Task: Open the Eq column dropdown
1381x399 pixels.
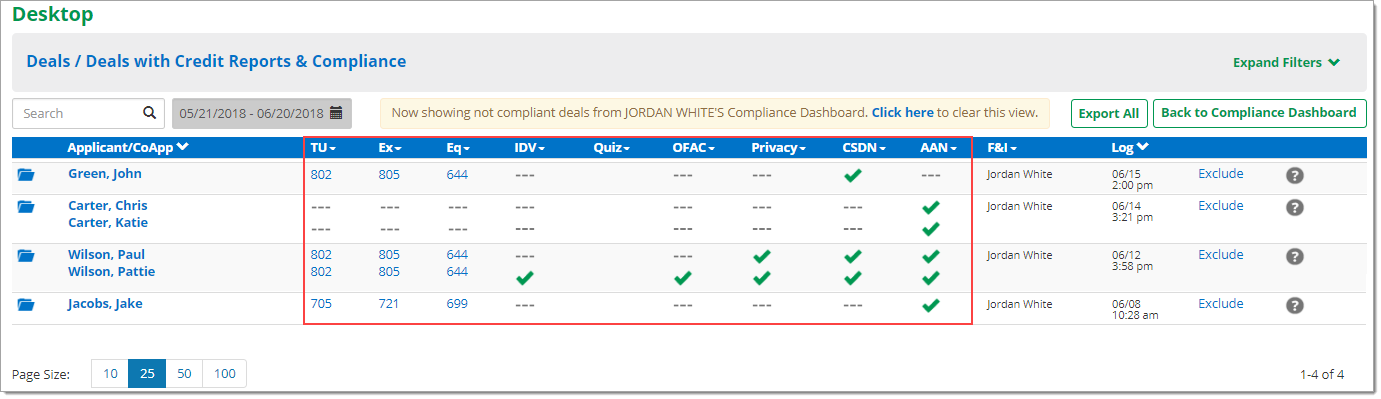Action: (x=459, y=148)
